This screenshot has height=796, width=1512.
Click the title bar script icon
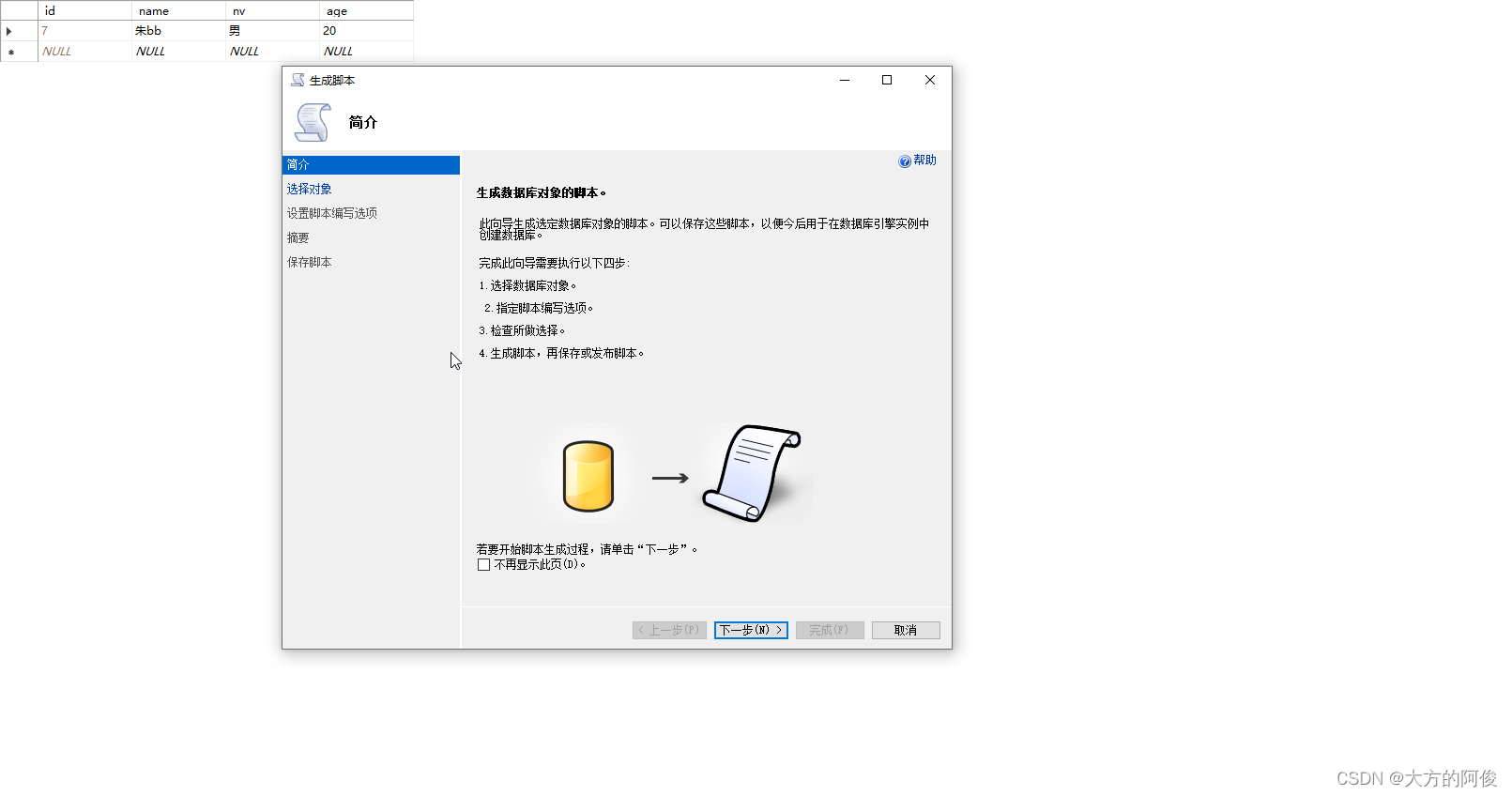point(298,80)
